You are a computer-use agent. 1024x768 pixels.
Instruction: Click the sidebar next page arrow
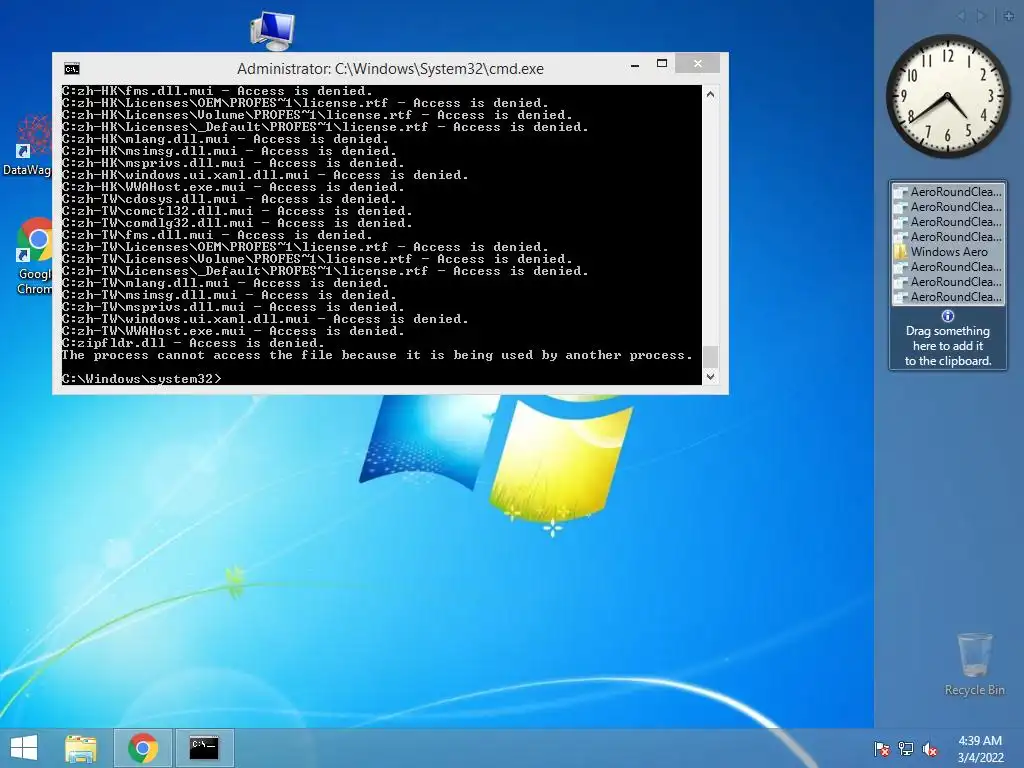pos(980,16)
